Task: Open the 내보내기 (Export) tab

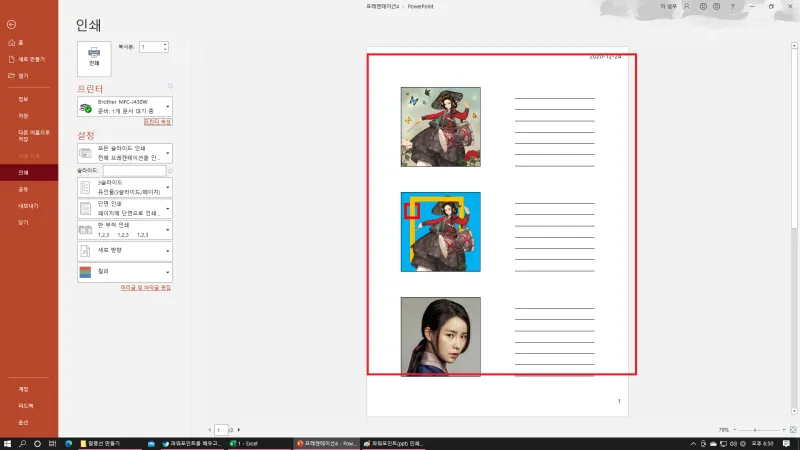Action: (x=29, y=206)
